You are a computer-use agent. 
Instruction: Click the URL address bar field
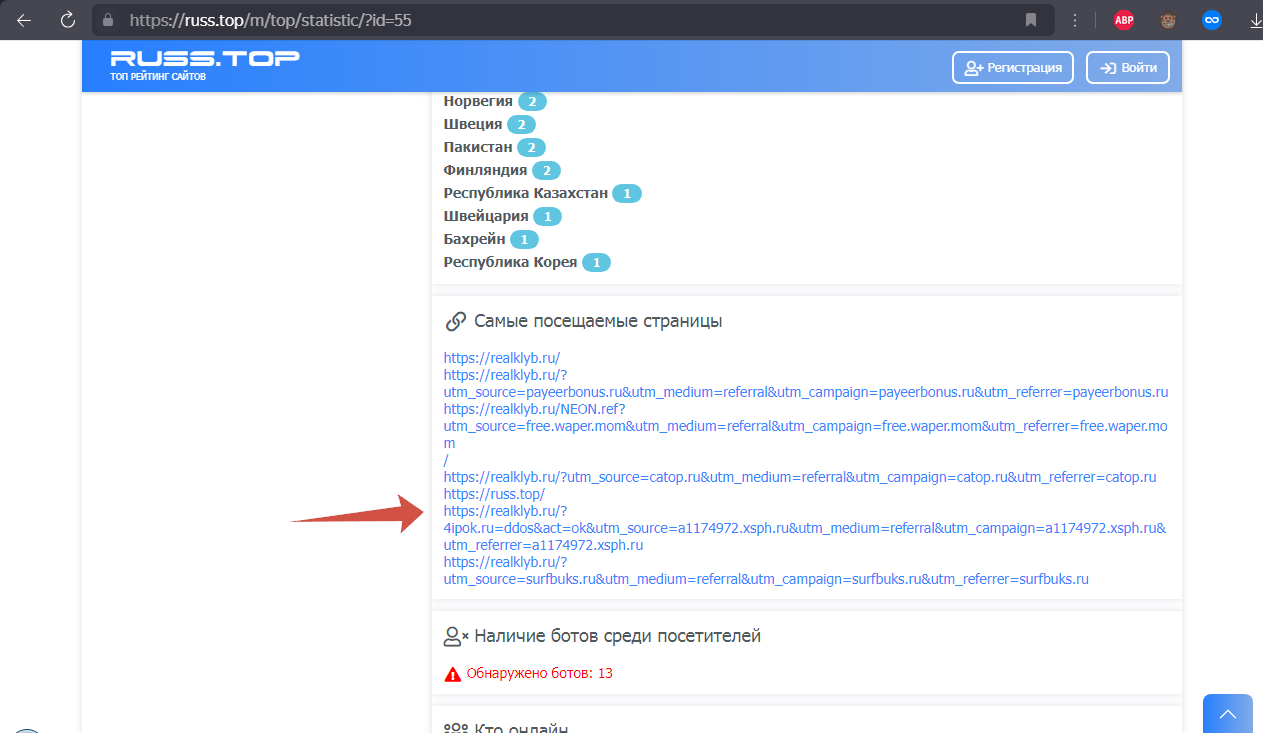pos(560,20)
